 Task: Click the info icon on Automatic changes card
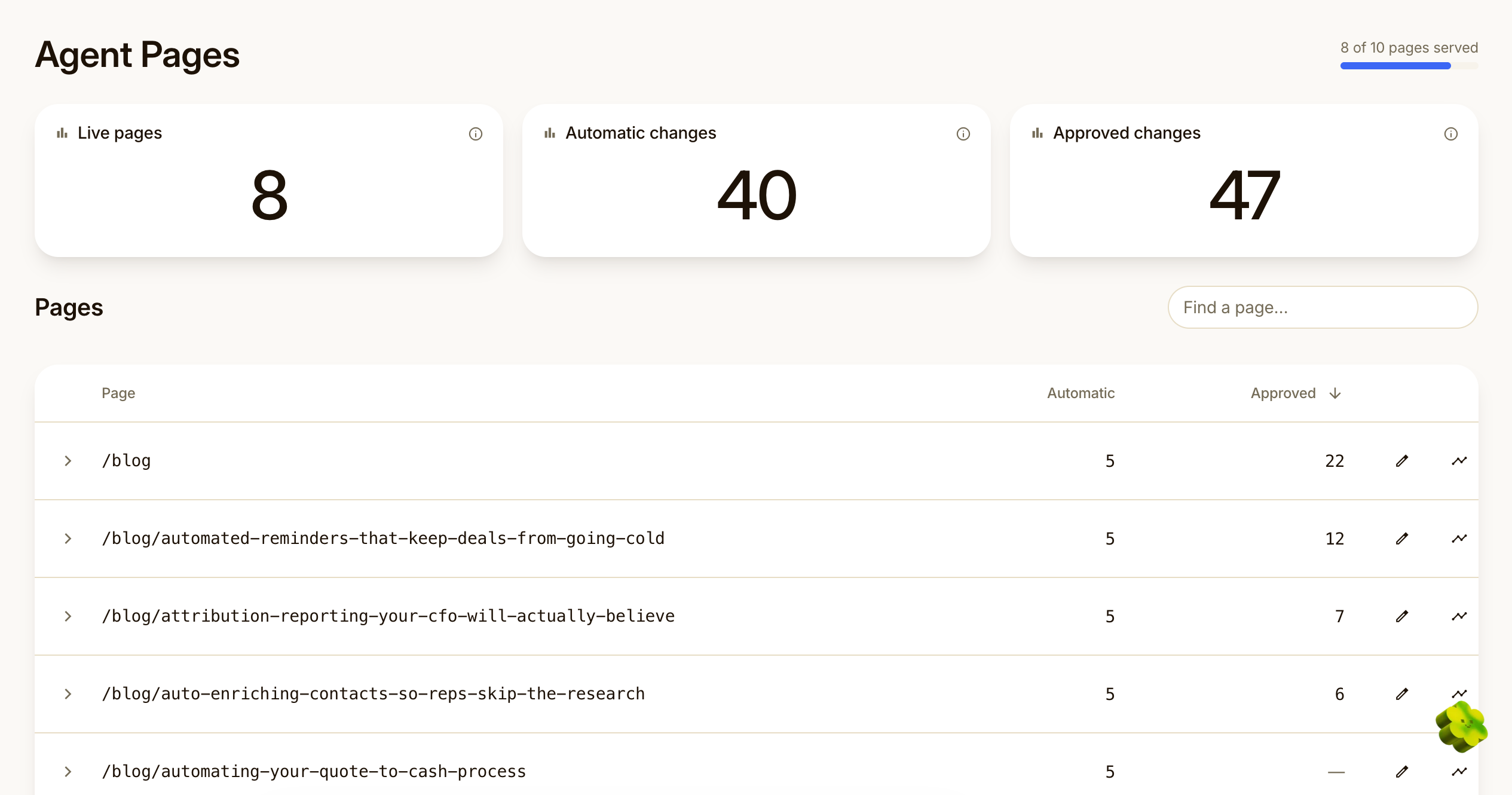[x=963, y=134]
